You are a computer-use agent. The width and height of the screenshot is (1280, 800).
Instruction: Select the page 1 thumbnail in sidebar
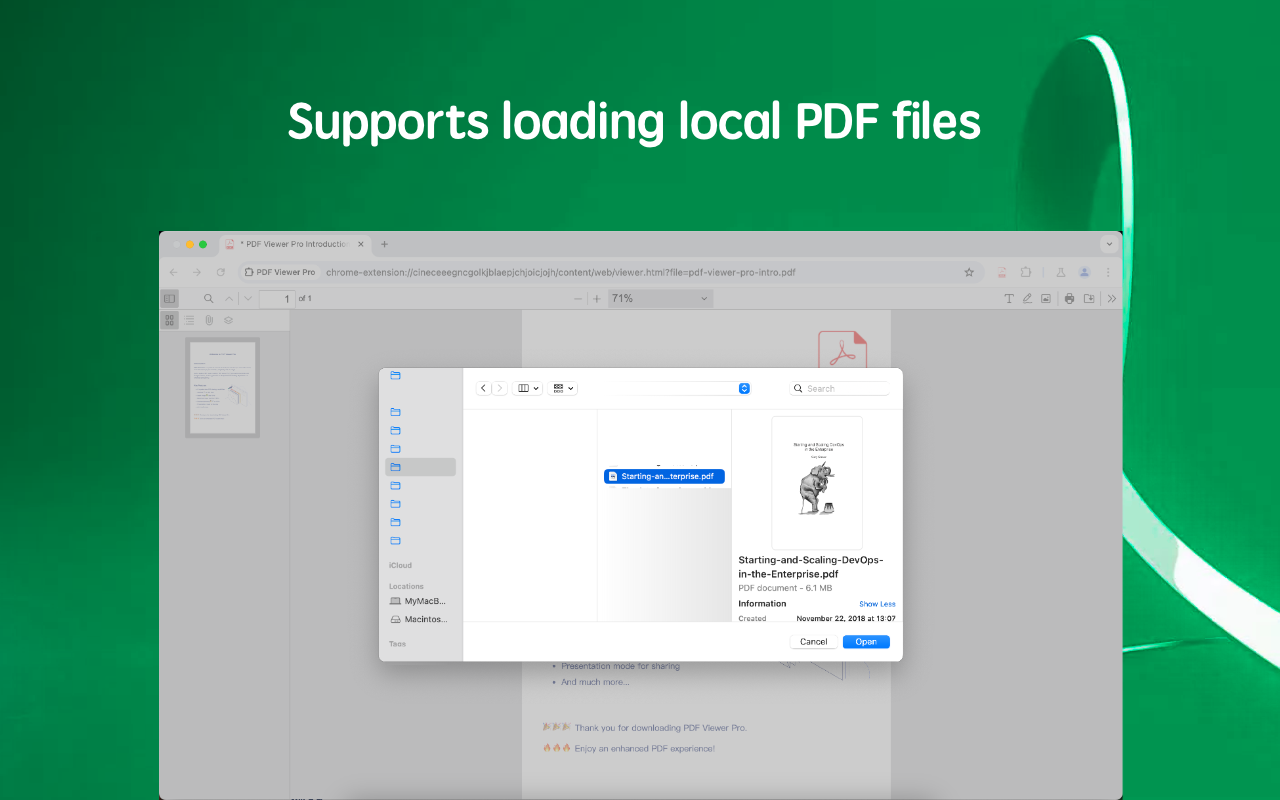point(222,387)
